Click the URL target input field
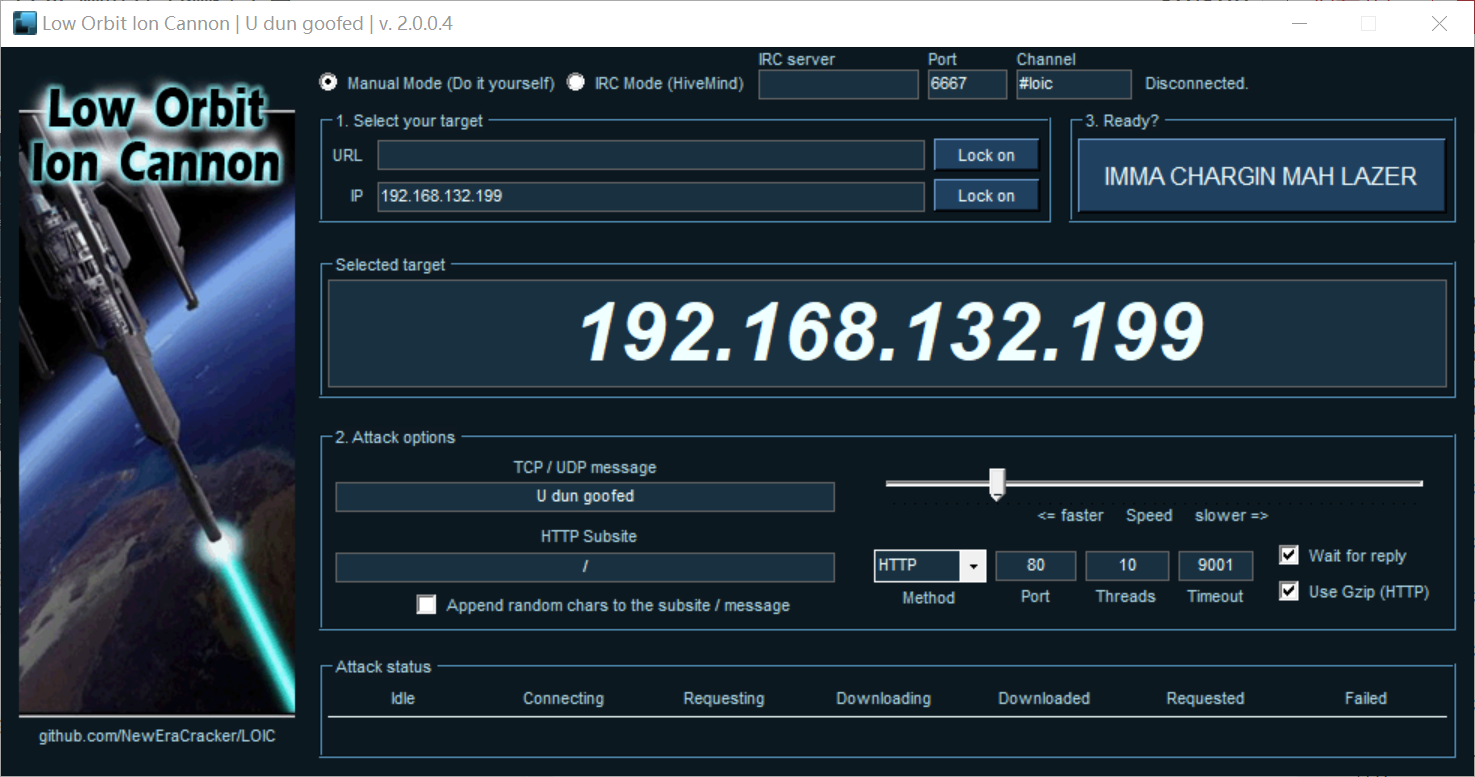Screen dimensions: 1475x777 651,155
